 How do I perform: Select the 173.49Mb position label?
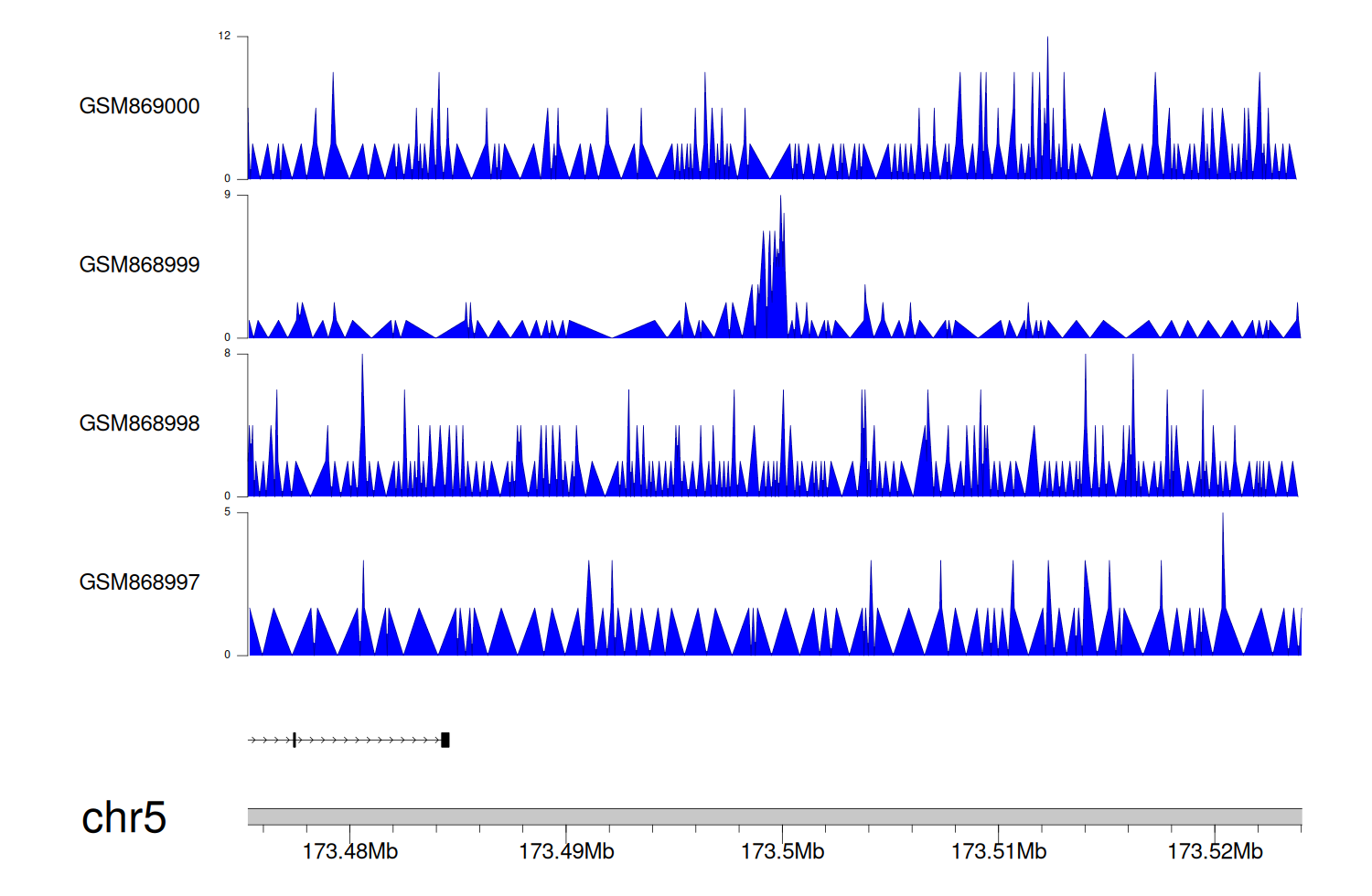(566, 852)
